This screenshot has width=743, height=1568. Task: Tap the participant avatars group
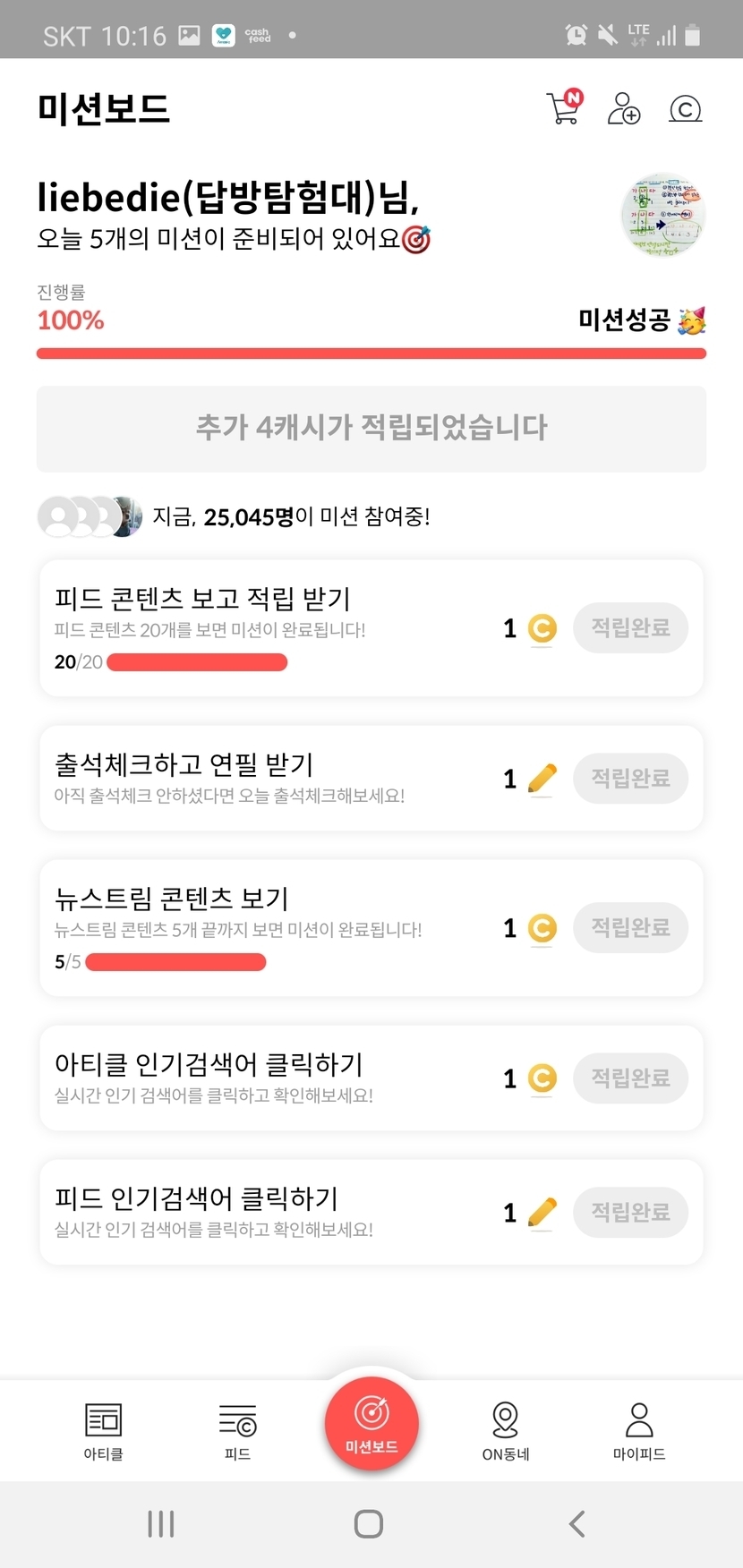click(90, 516)
